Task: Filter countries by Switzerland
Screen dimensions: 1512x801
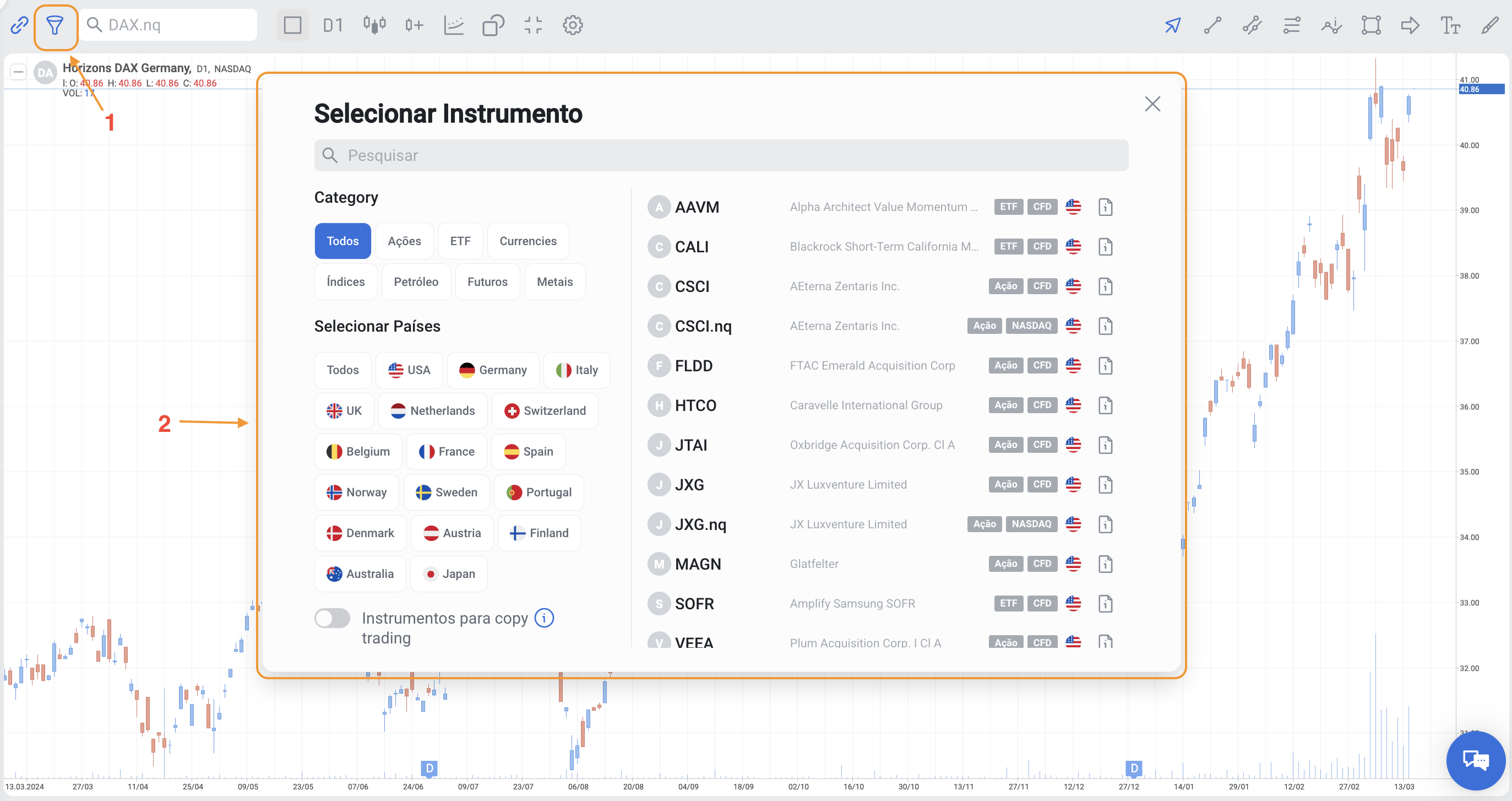Action: [x=544, y=410]
